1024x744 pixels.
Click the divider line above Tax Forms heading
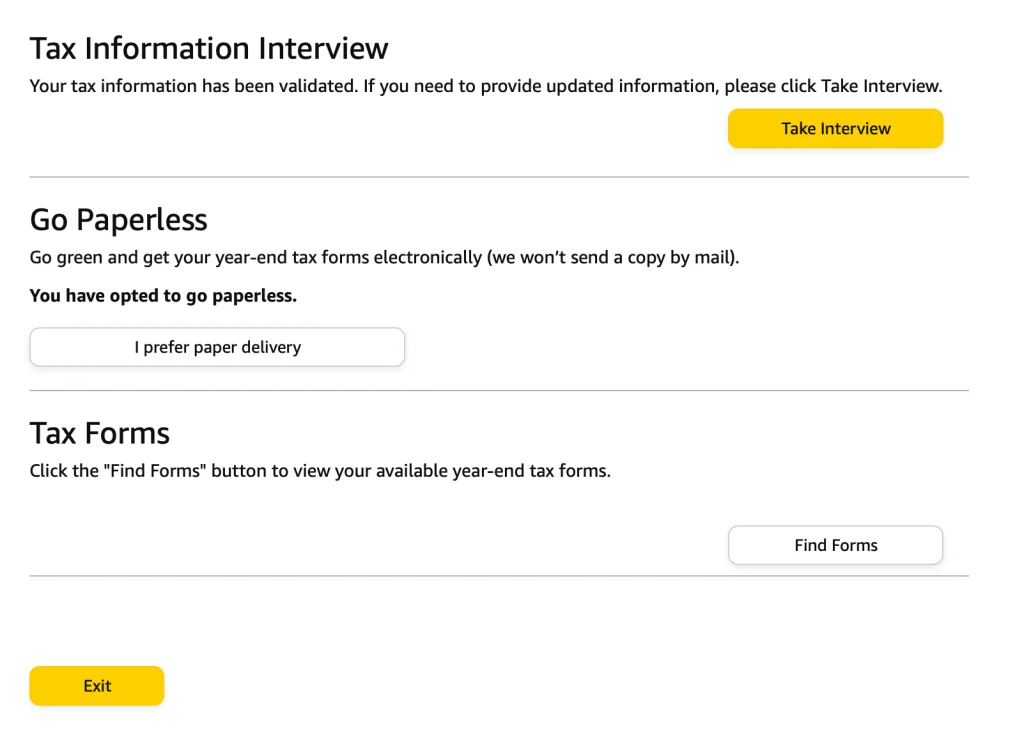point(499,390)
